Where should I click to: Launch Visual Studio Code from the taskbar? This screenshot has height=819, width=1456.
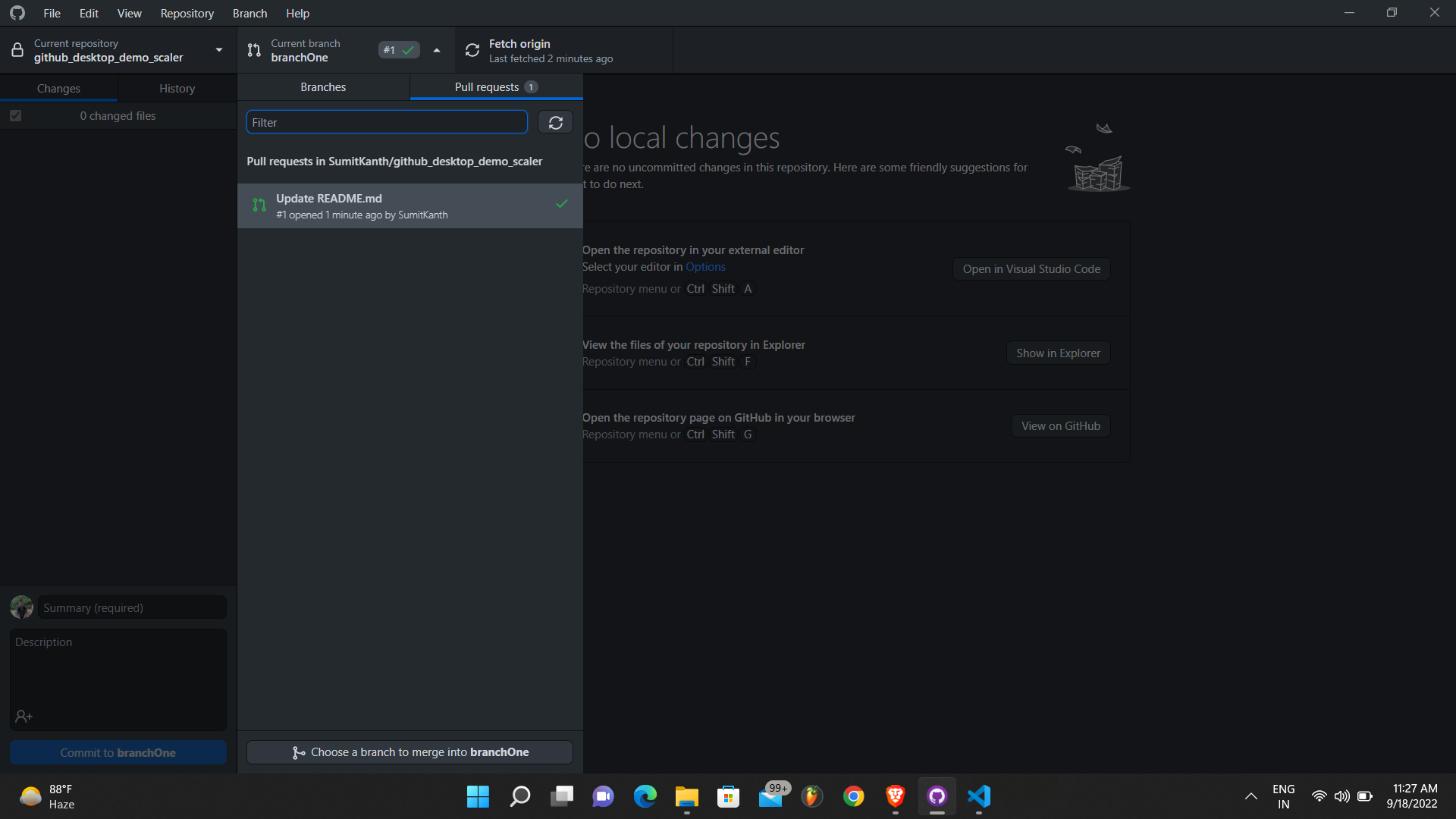click(979, 796)
